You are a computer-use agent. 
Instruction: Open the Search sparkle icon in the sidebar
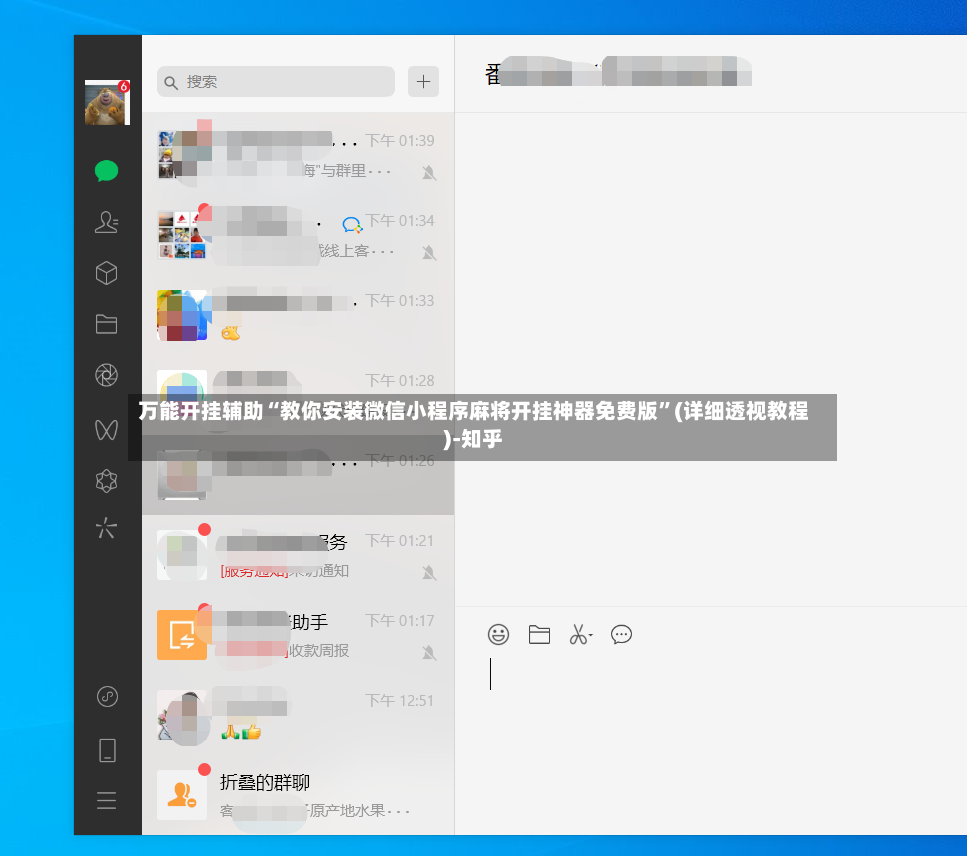click(107, 528)
